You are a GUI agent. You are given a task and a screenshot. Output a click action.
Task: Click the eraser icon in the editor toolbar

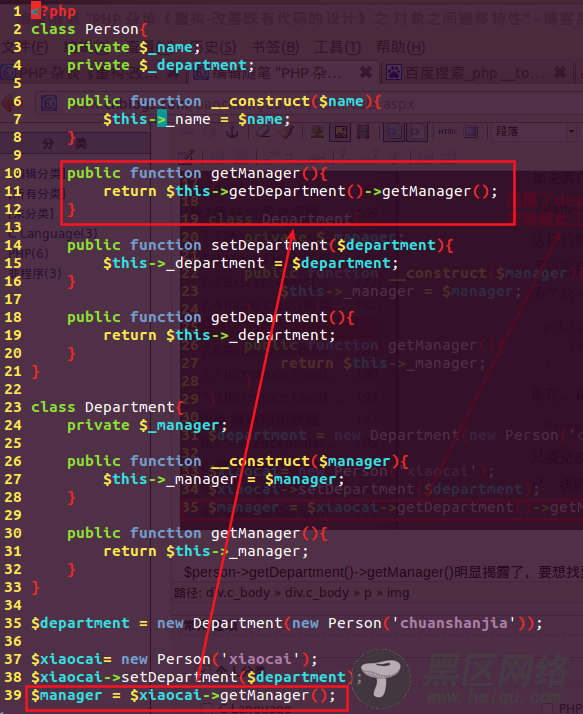(263, 132)
